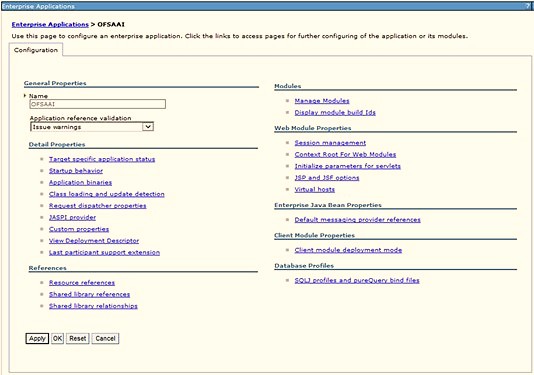Open Last participant support extension link
This screenshot has width=534, height=375.
[104, 252]
